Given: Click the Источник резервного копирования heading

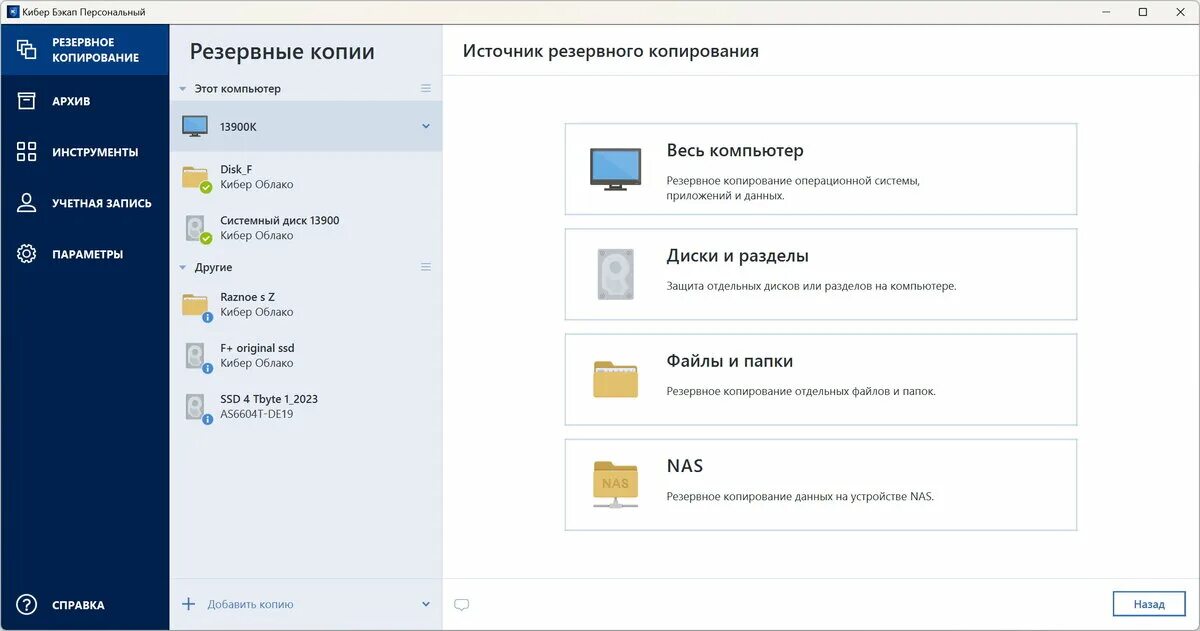Looking at the screenshot, I should pyautogui.click(x=610, y=51).
